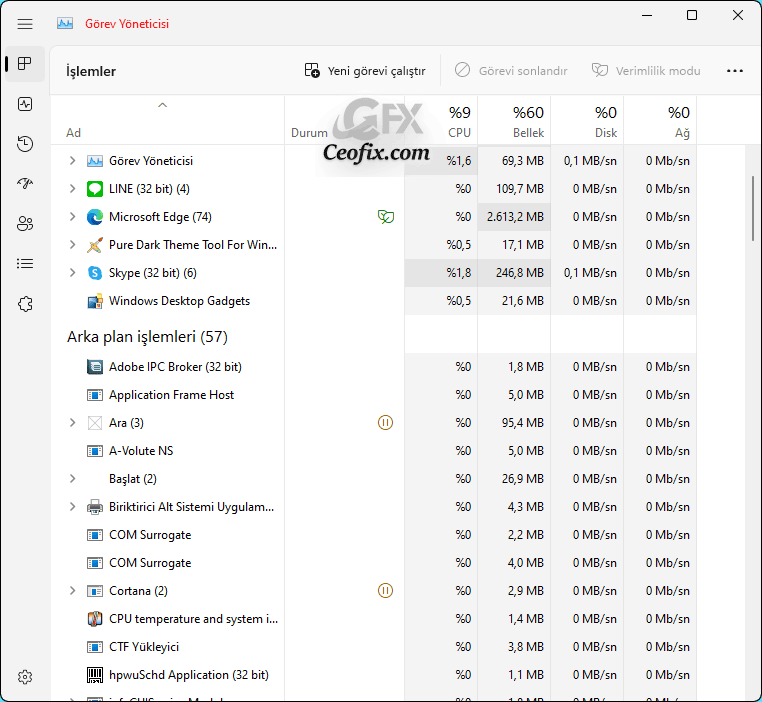Expand the LINE (32 bit) process group

(72, 188)
